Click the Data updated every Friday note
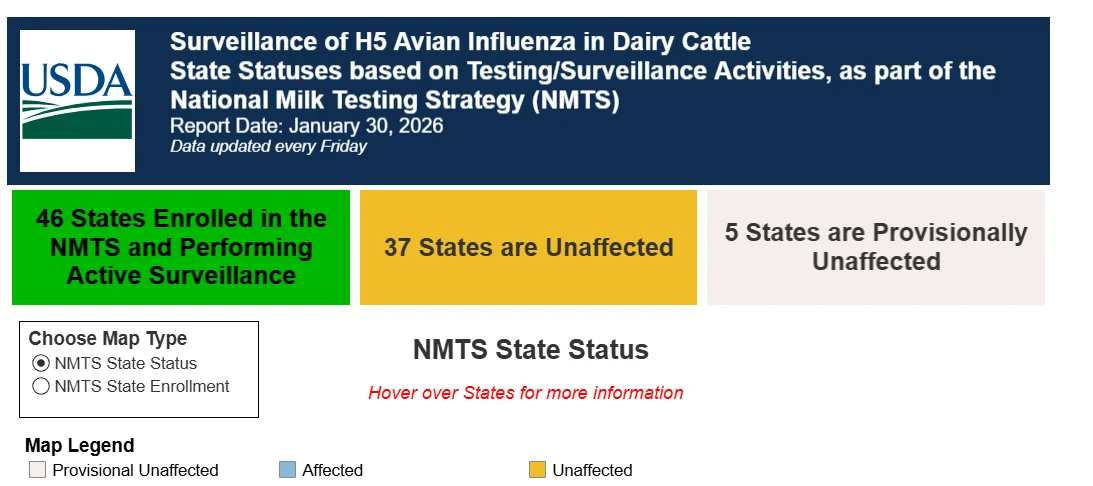 [268, 146]
